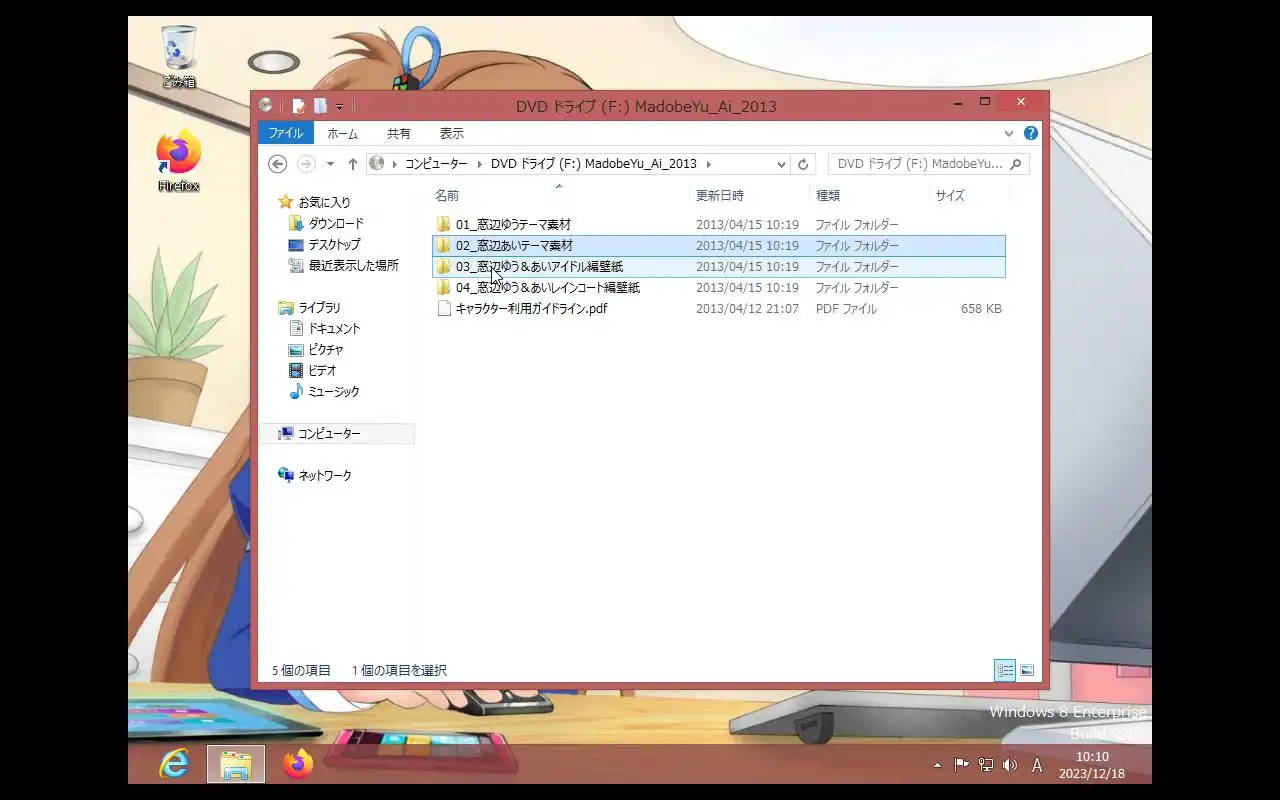Screen dimensions: 1280x800
Task: Open Customize Quick Access Toolbar dropdown
Action: coord(339,106)
